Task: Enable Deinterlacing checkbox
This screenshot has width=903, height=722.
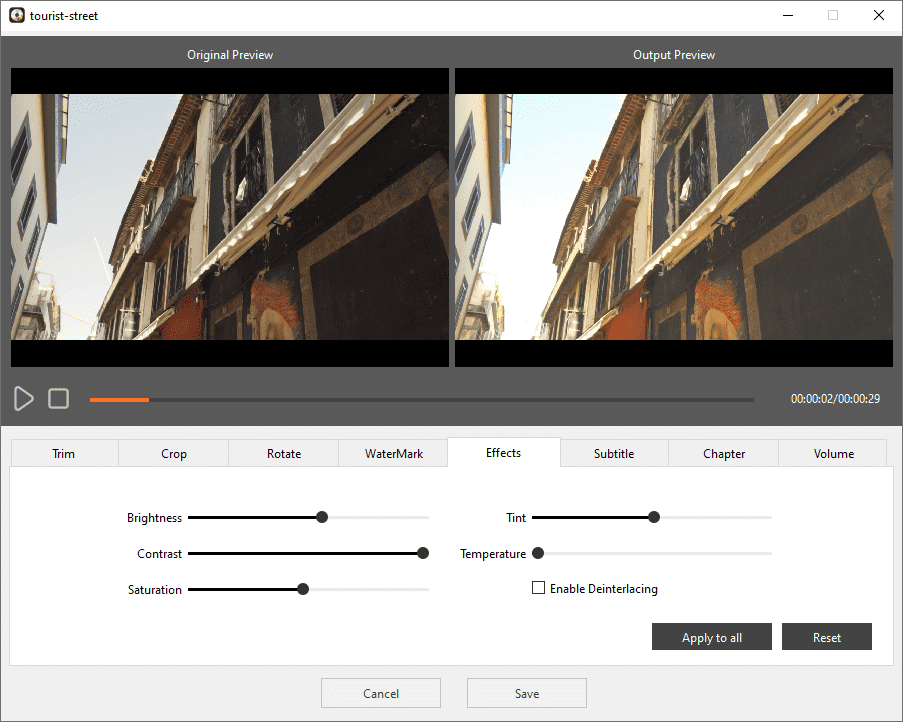Action: [539, 589]
